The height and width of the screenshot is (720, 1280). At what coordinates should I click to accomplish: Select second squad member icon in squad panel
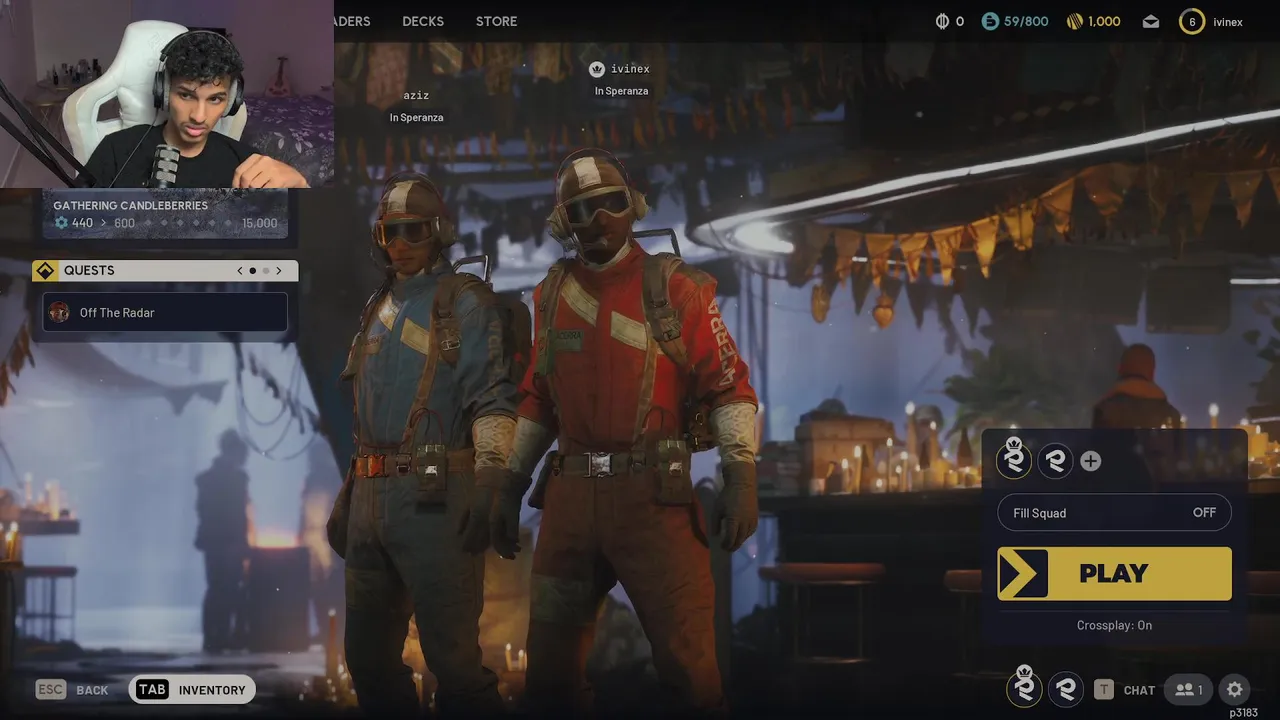pyautogui.click(x=1055, y=460)
